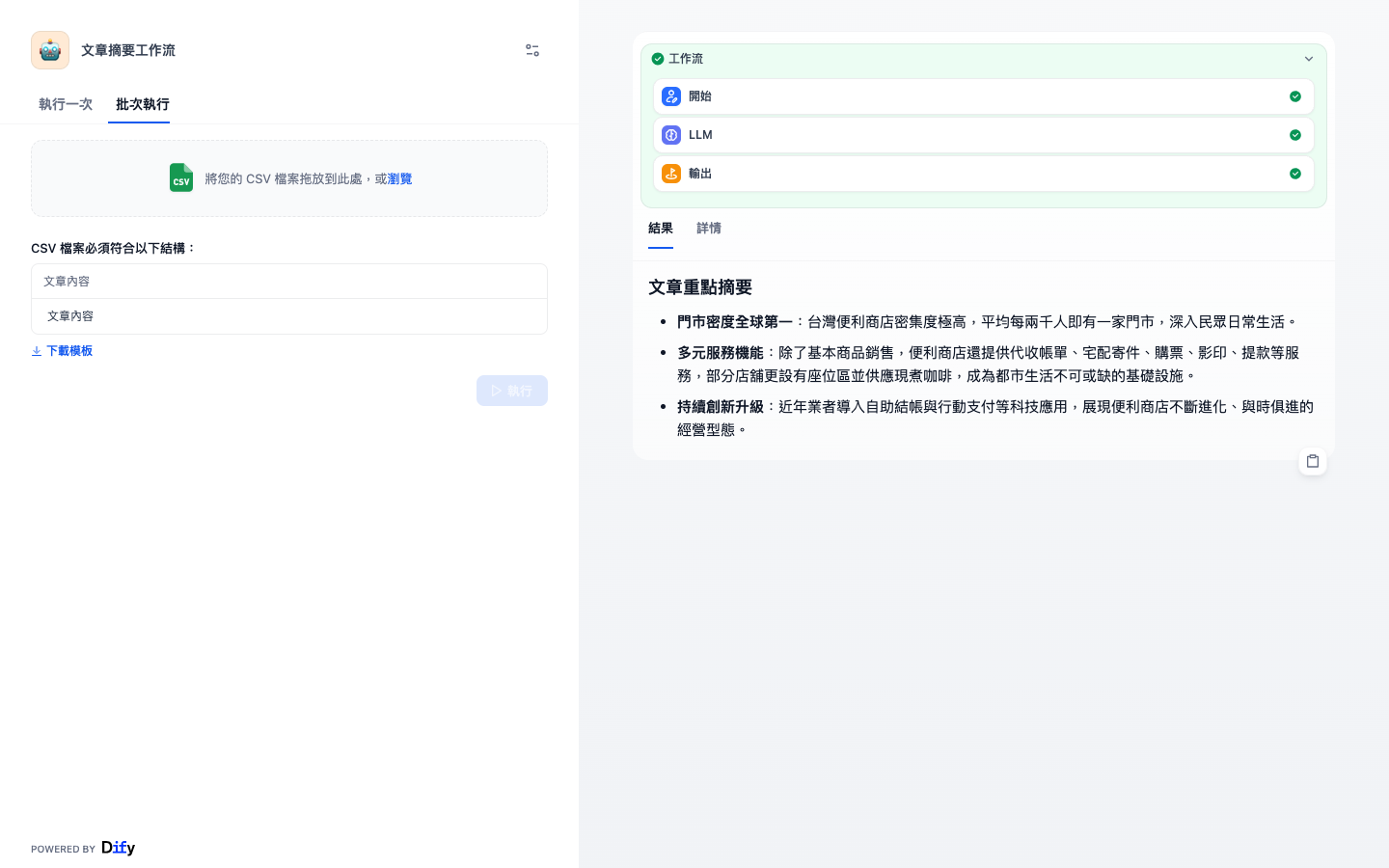1389x868 pixels.
Task: Click LLM node success checkmark
Action: 1295,135
